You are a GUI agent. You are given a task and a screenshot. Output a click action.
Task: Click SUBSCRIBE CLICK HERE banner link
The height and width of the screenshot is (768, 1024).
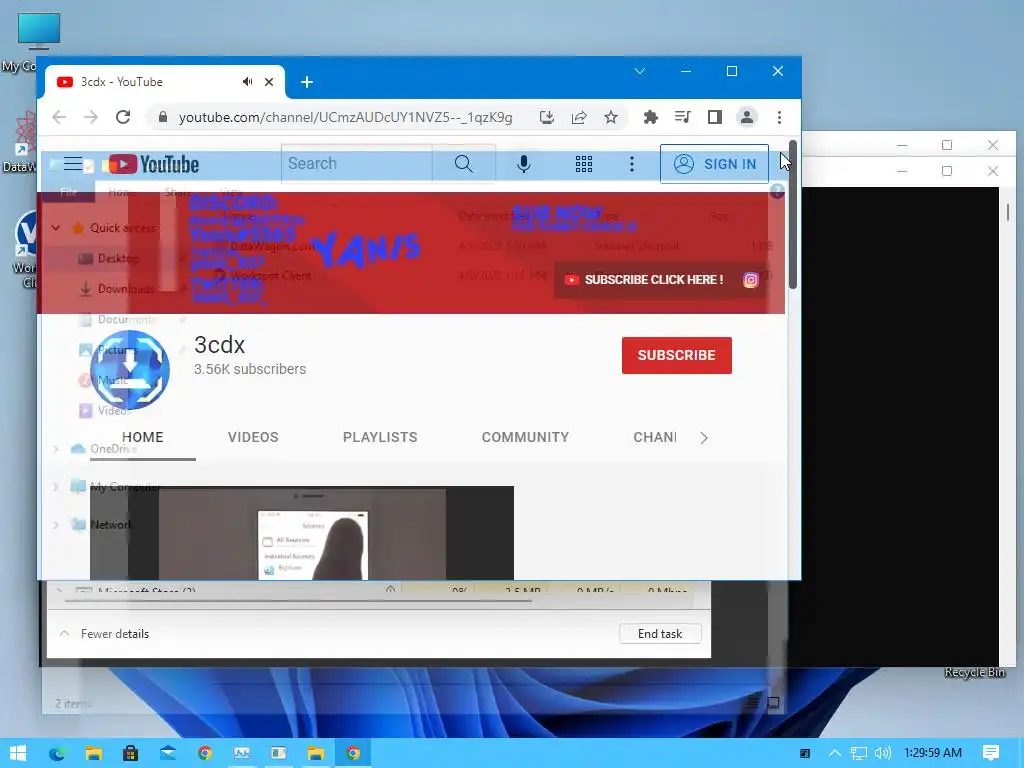pos(645,280)
